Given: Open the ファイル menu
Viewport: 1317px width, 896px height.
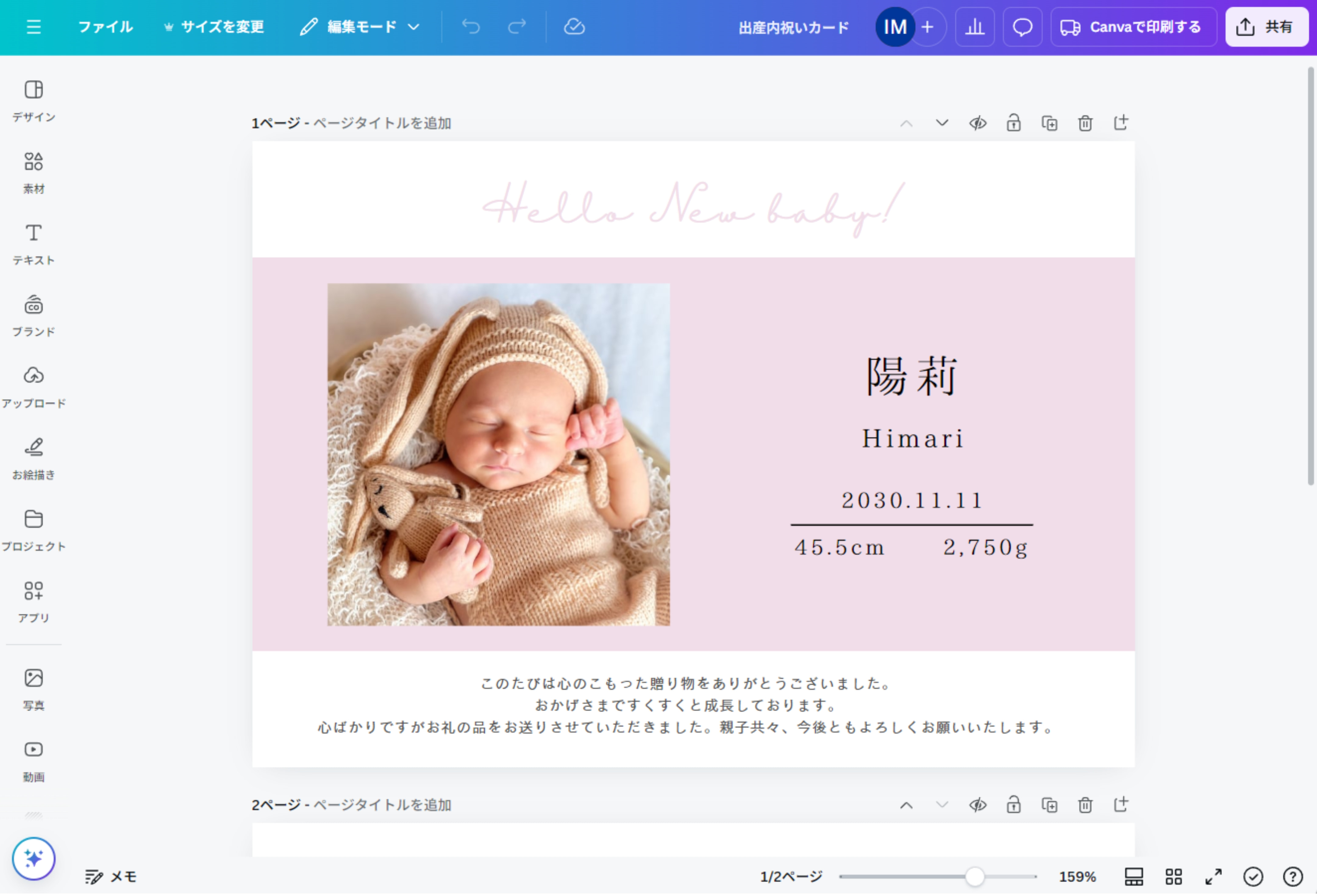Looking at the screenshot, I should (105, 27).
